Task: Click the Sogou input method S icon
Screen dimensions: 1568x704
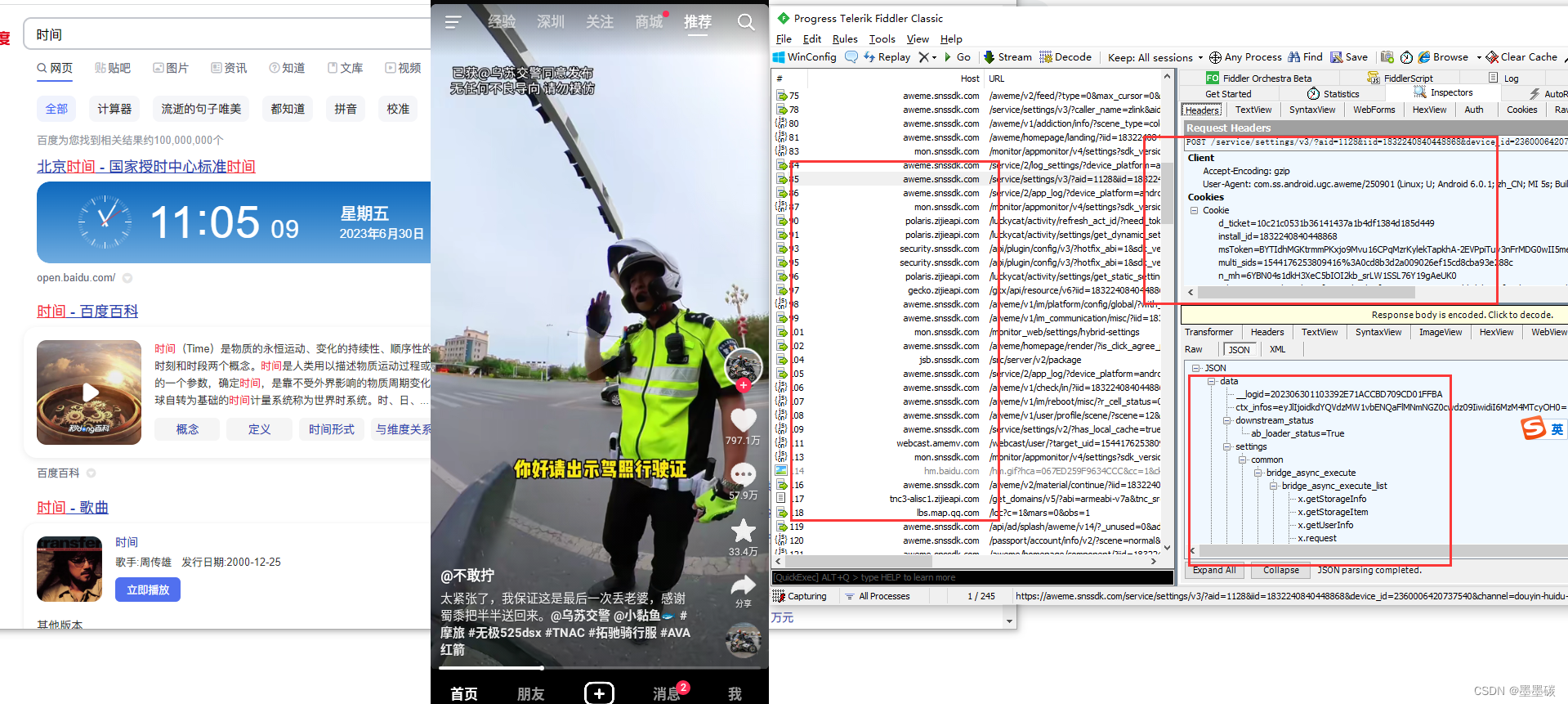Action: (x=1533, y=428)
